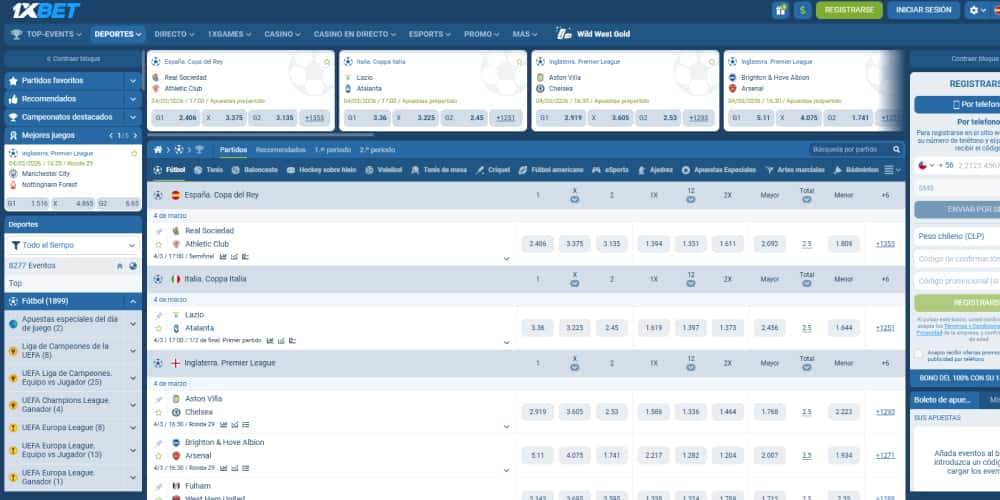Open the DEPORTES menu
This screenshot has width=1000, height=500.
point(118,34)
